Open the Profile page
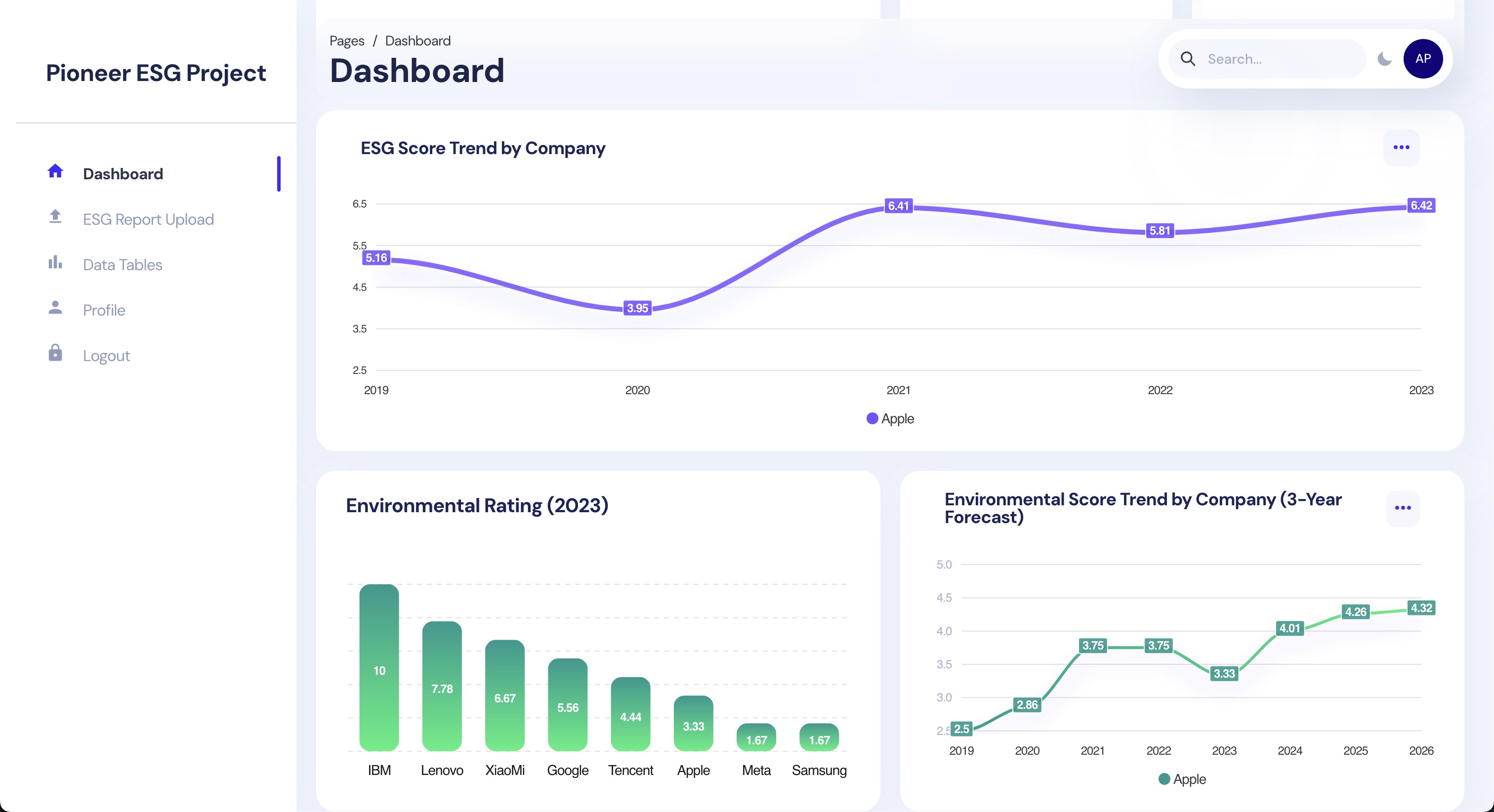 [x=104, y=310]
